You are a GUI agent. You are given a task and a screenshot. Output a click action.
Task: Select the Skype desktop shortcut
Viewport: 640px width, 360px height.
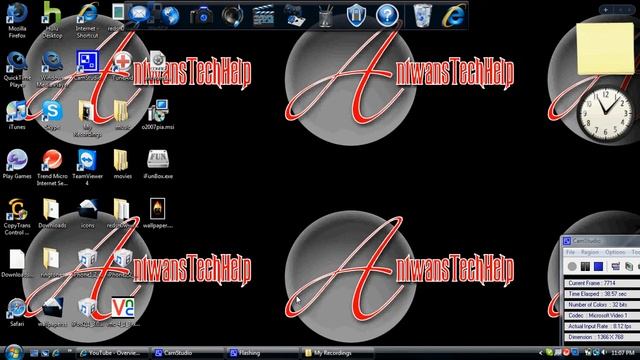52,115
